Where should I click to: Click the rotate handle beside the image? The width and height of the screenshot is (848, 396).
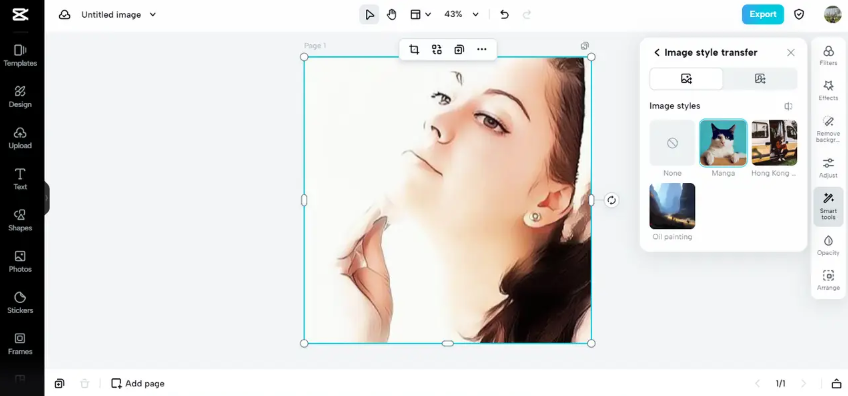[611, 200]
